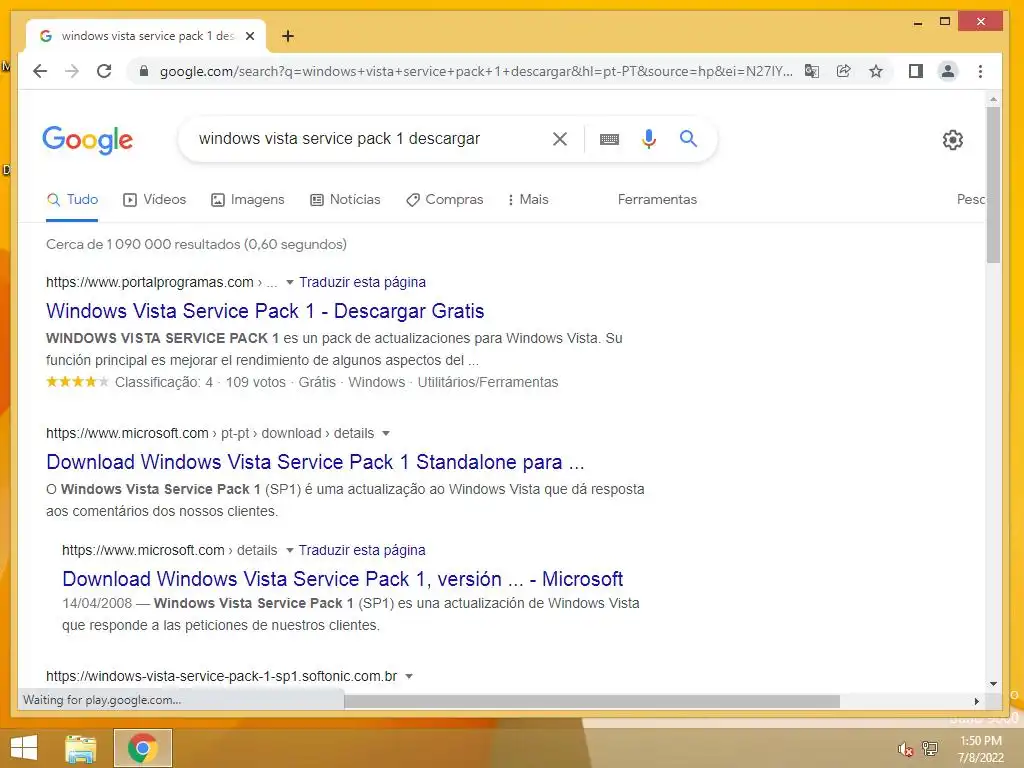Screen dimensions: 1024x768
Task: Open 'Windows Vista Service Pack 1 - Descargar Gratis'
Action: pos(265,311)
